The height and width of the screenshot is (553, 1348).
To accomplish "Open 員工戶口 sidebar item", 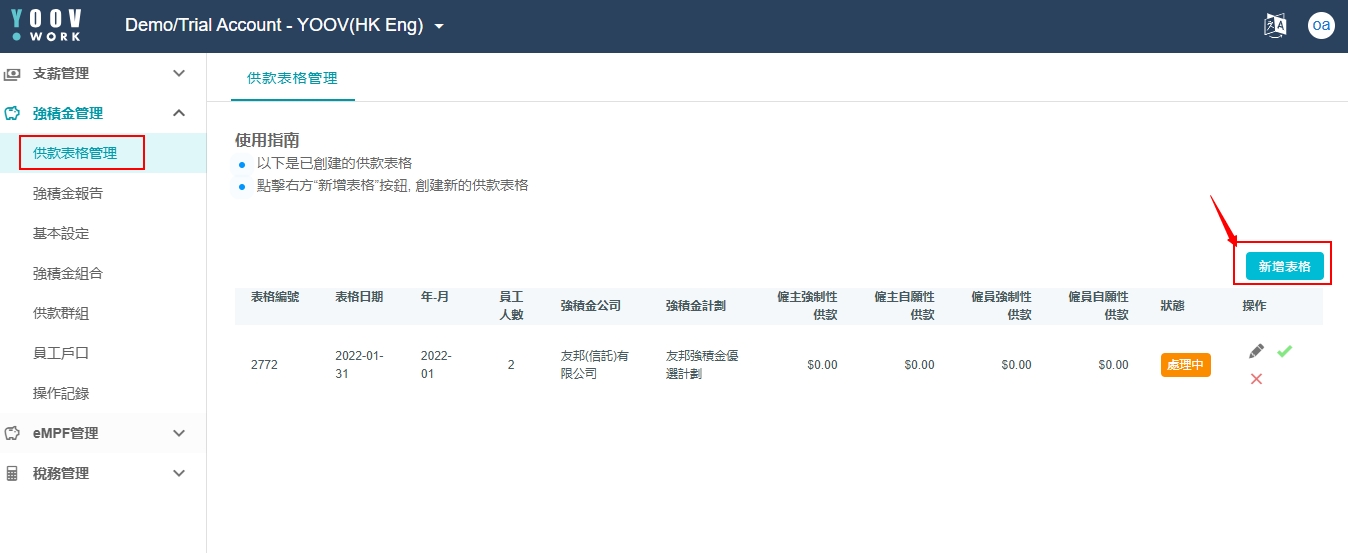I will [x=61, y=354].
